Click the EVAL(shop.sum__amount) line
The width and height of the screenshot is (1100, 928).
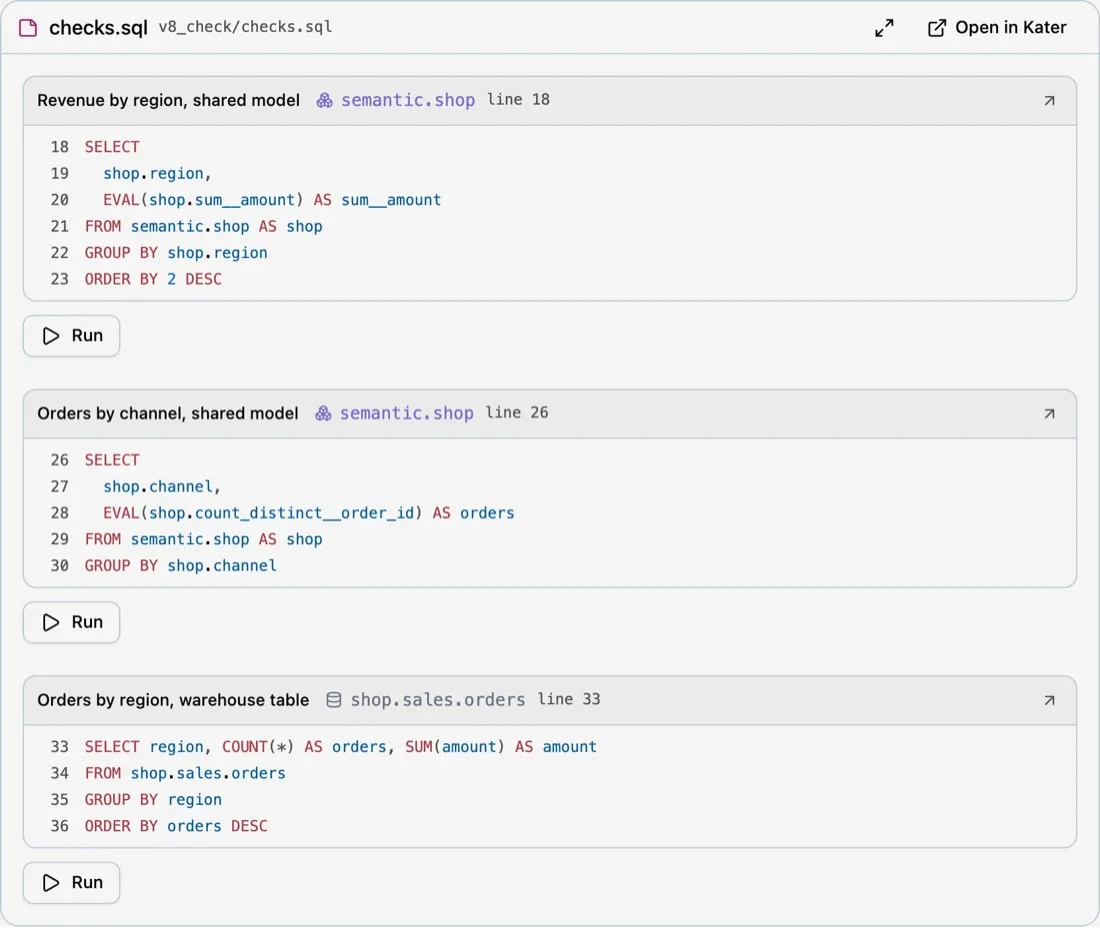[272, 200]
